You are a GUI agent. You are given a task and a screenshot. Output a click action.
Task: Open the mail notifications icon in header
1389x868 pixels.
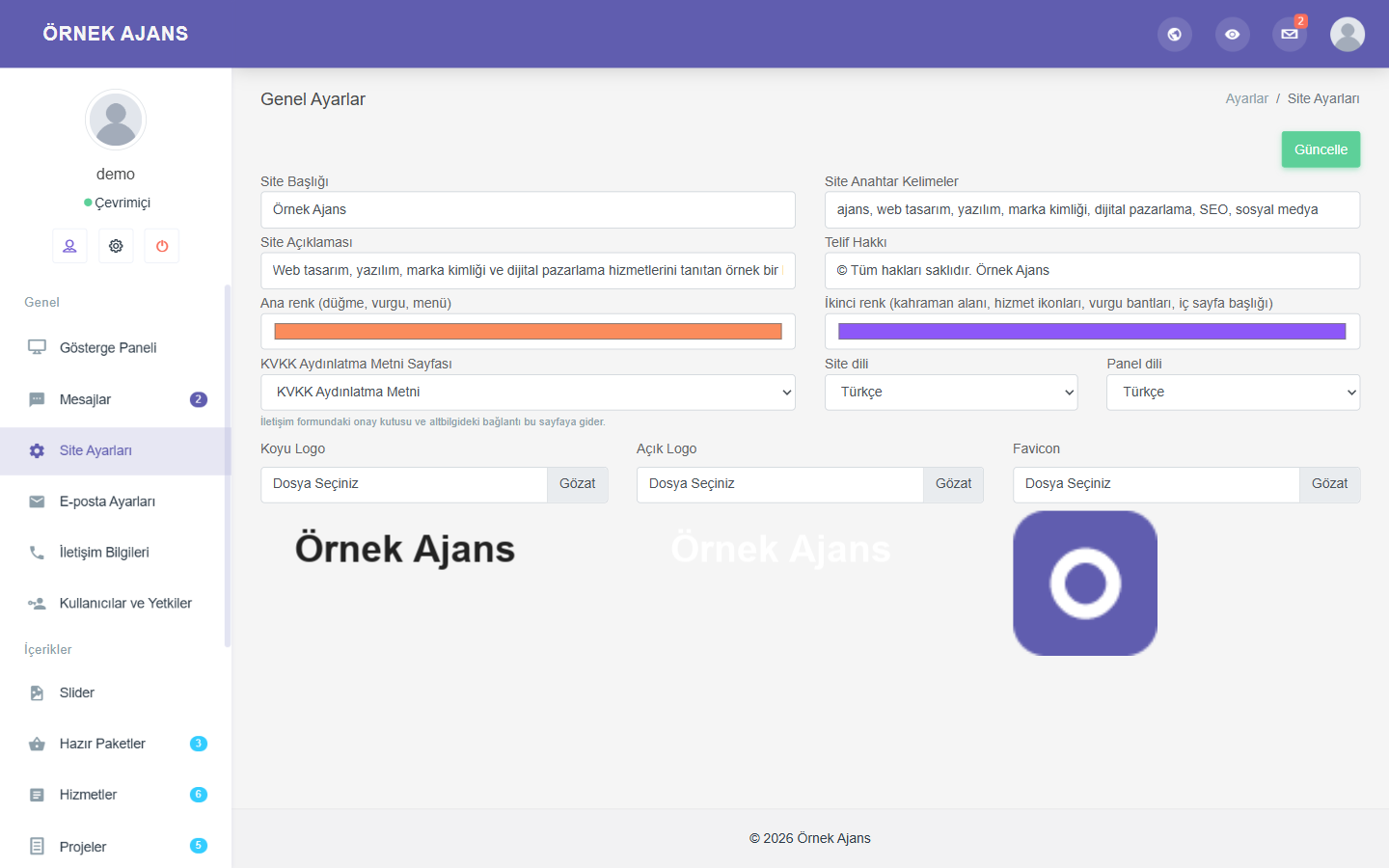[x=1290, y=34]
